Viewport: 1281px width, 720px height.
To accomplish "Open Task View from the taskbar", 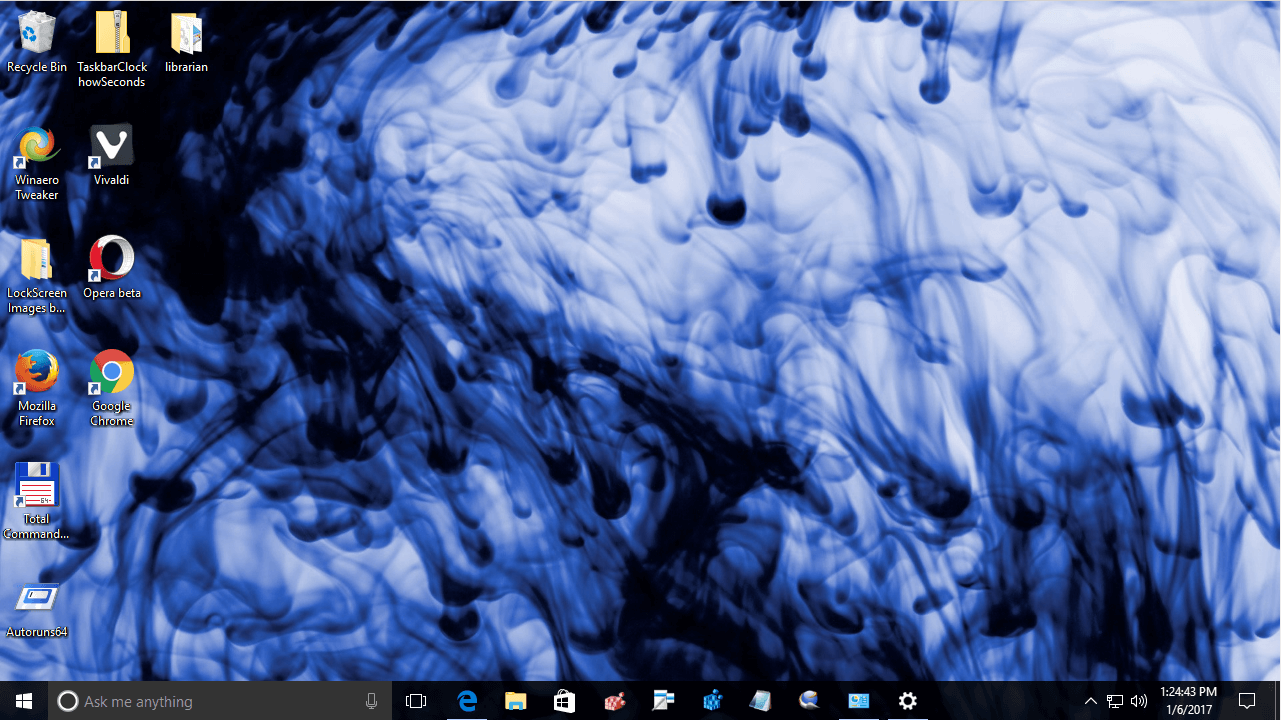I will pos(416,701).
